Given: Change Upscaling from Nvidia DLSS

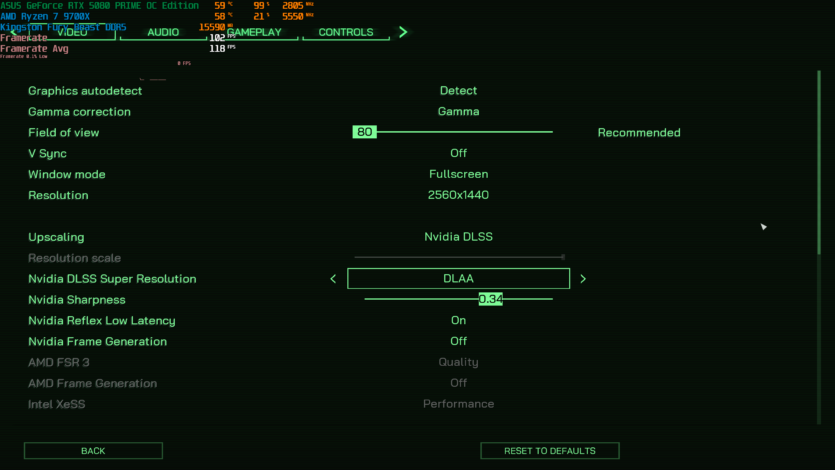Looking at the screenshot, I should coord(459,237).
